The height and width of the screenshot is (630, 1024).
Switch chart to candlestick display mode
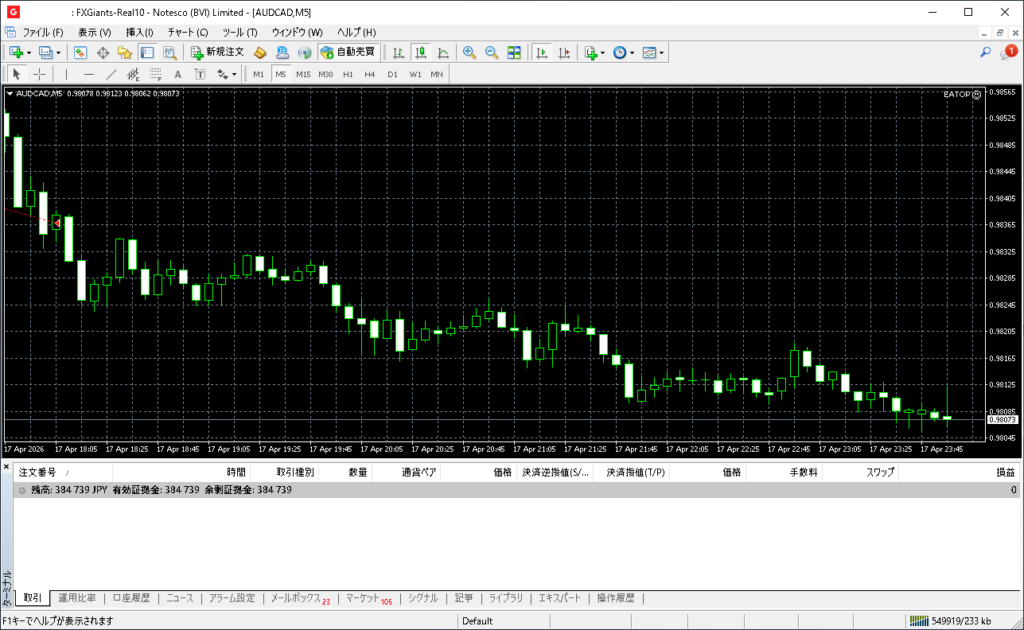click(x=421, y=52)
